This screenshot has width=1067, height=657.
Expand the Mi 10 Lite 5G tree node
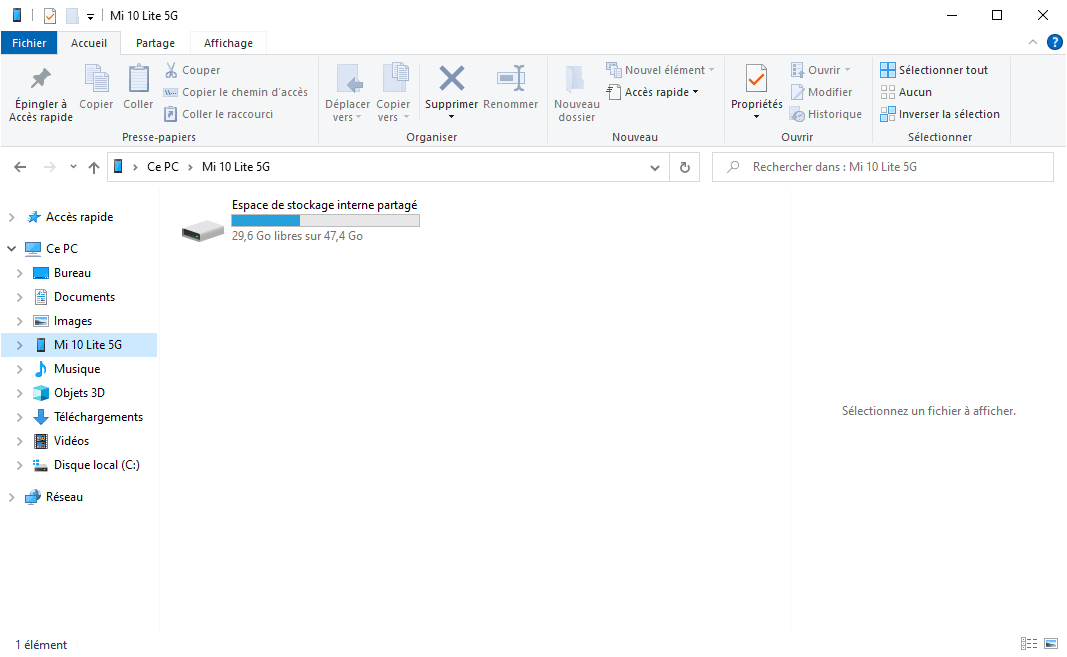(19, 345)
